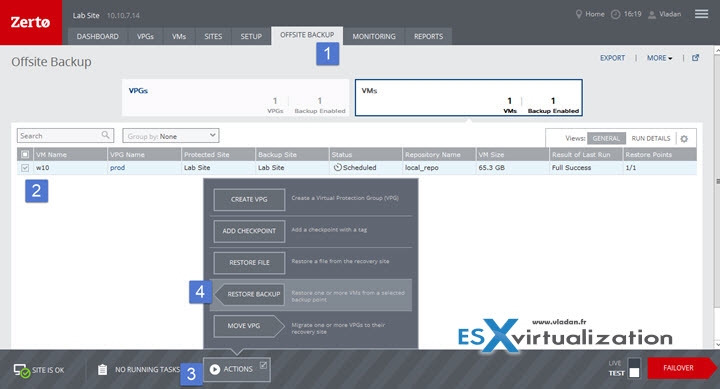720x389 pixels.
Task: Sort by the Repository Name column header
Action: [x=439, y=154]
